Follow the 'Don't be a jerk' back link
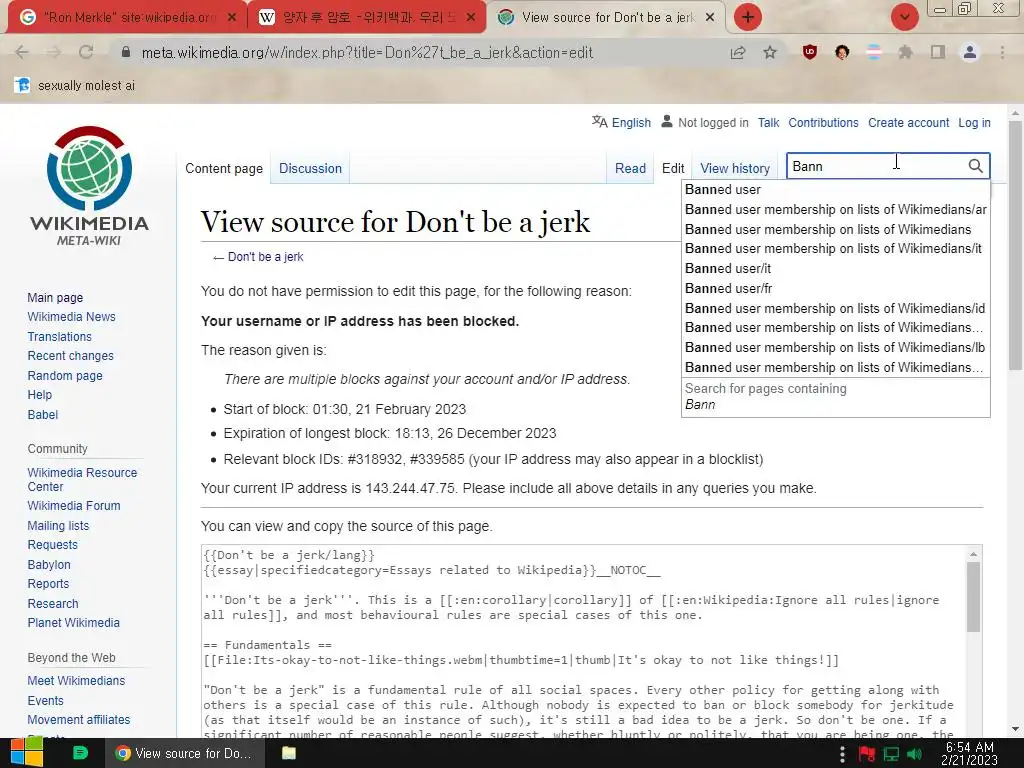 pyautogui.click(x=265, y=257)
